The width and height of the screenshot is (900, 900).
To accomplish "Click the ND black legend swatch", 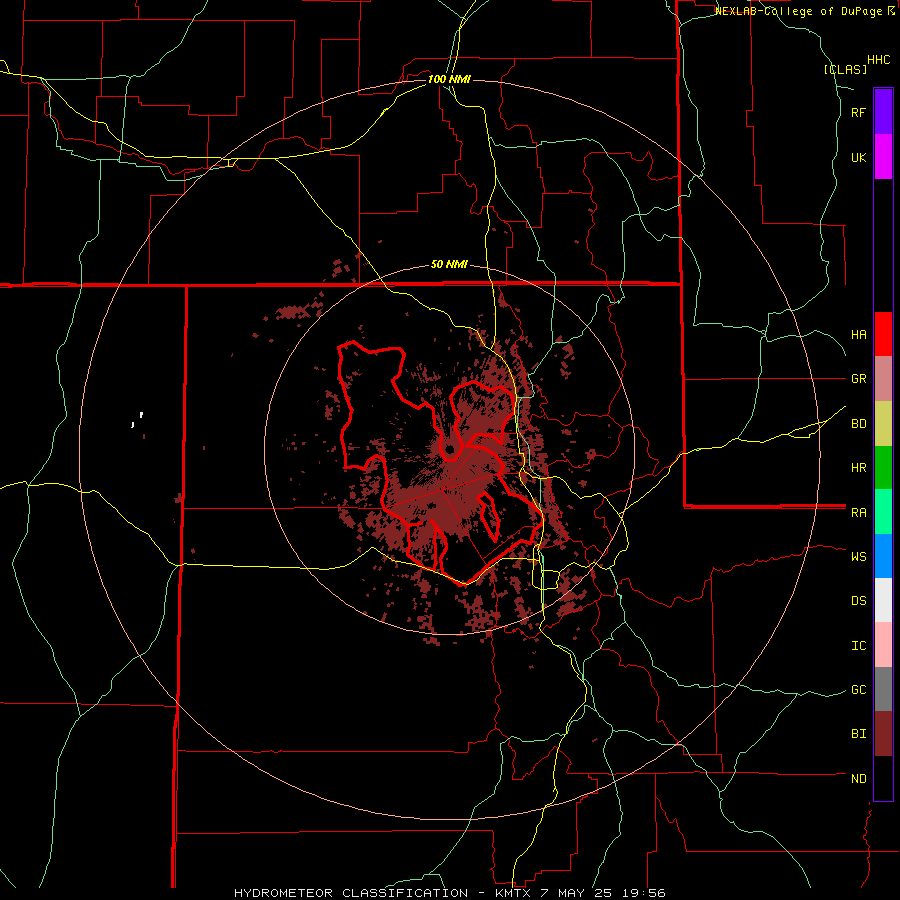I will click(883, 778).
